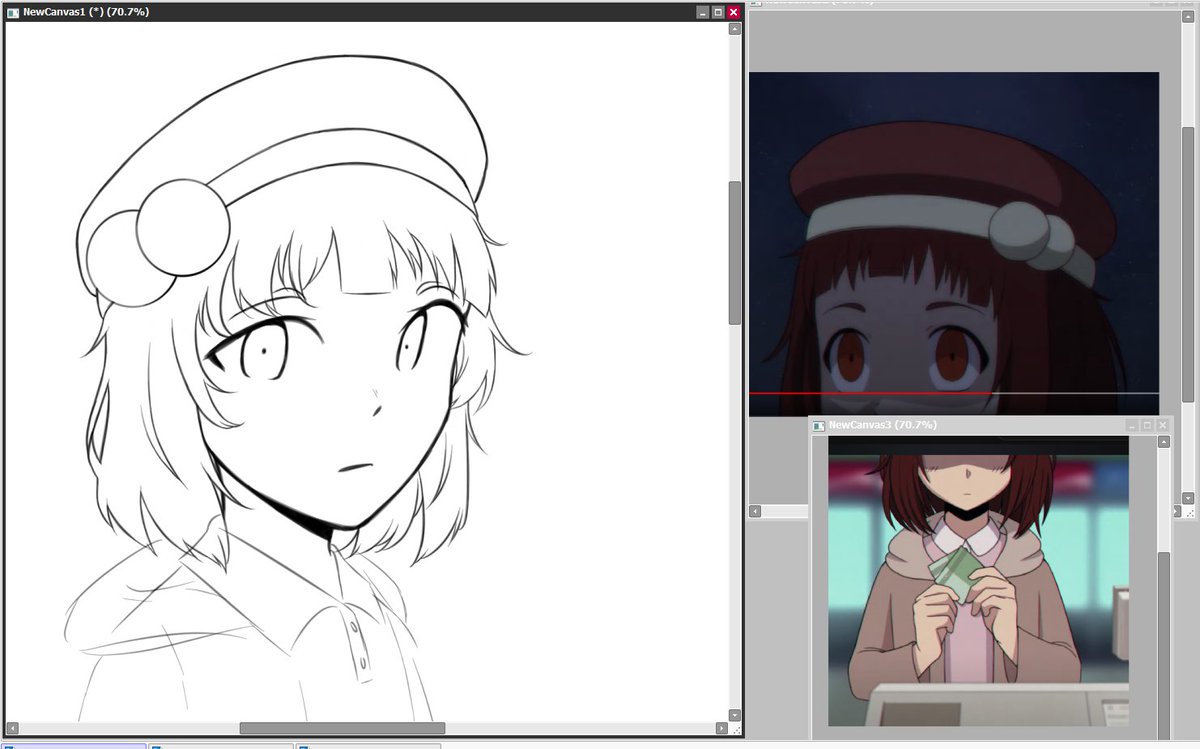
Task: Click NewCanvas1 horizontal scrollbar right arrow
Action: coord(722,729)
